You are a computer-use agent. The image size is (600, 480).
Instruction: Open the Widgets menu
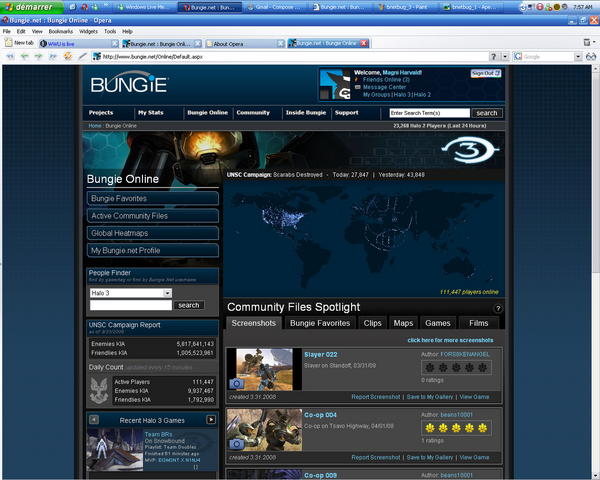(x=88, y=31)
